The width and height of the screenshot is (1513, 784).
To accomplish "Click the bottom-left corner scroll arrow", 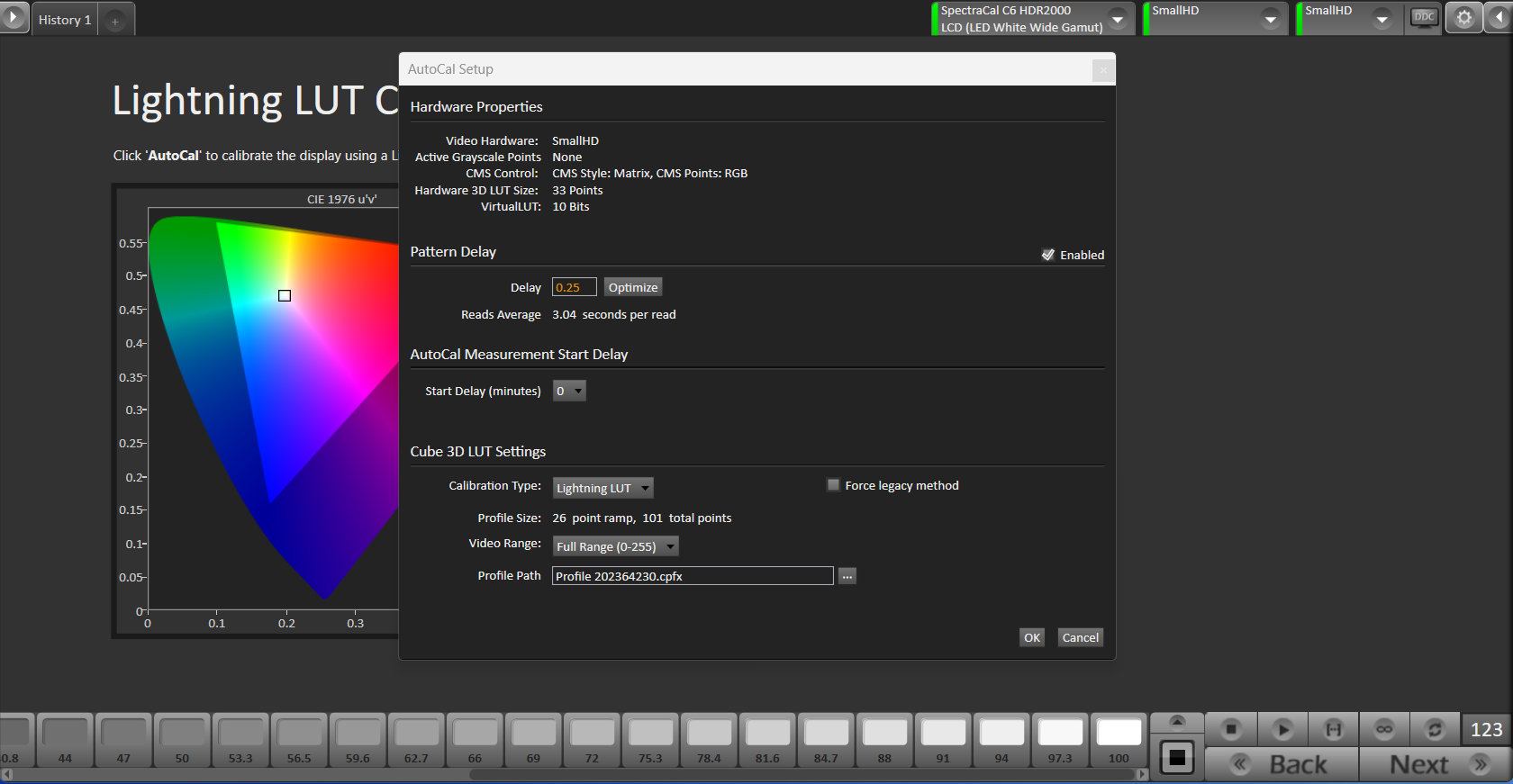I will (x=6, y=774).
